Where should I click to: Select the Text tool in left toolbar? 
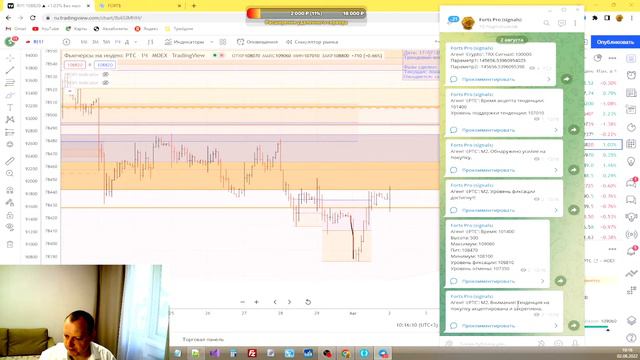click(10, 108)
